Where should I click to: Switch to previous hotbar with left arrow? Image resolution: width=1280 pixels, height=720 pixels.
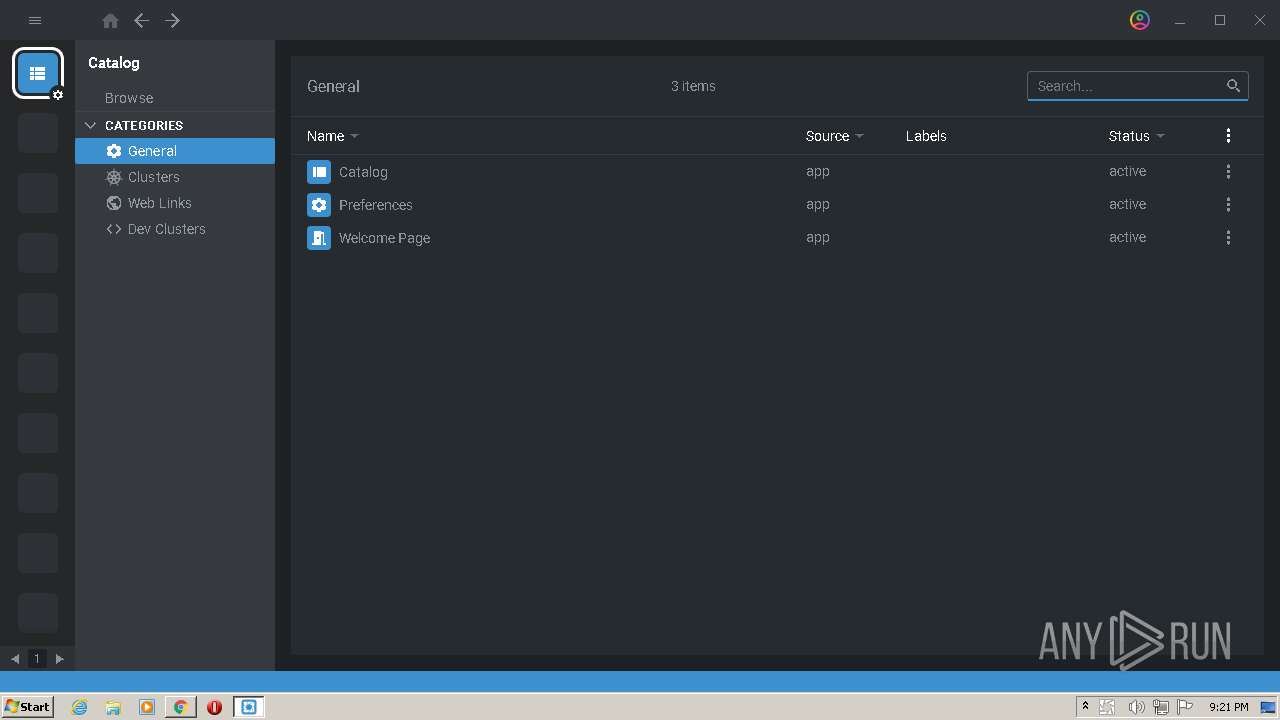(15, 658)
